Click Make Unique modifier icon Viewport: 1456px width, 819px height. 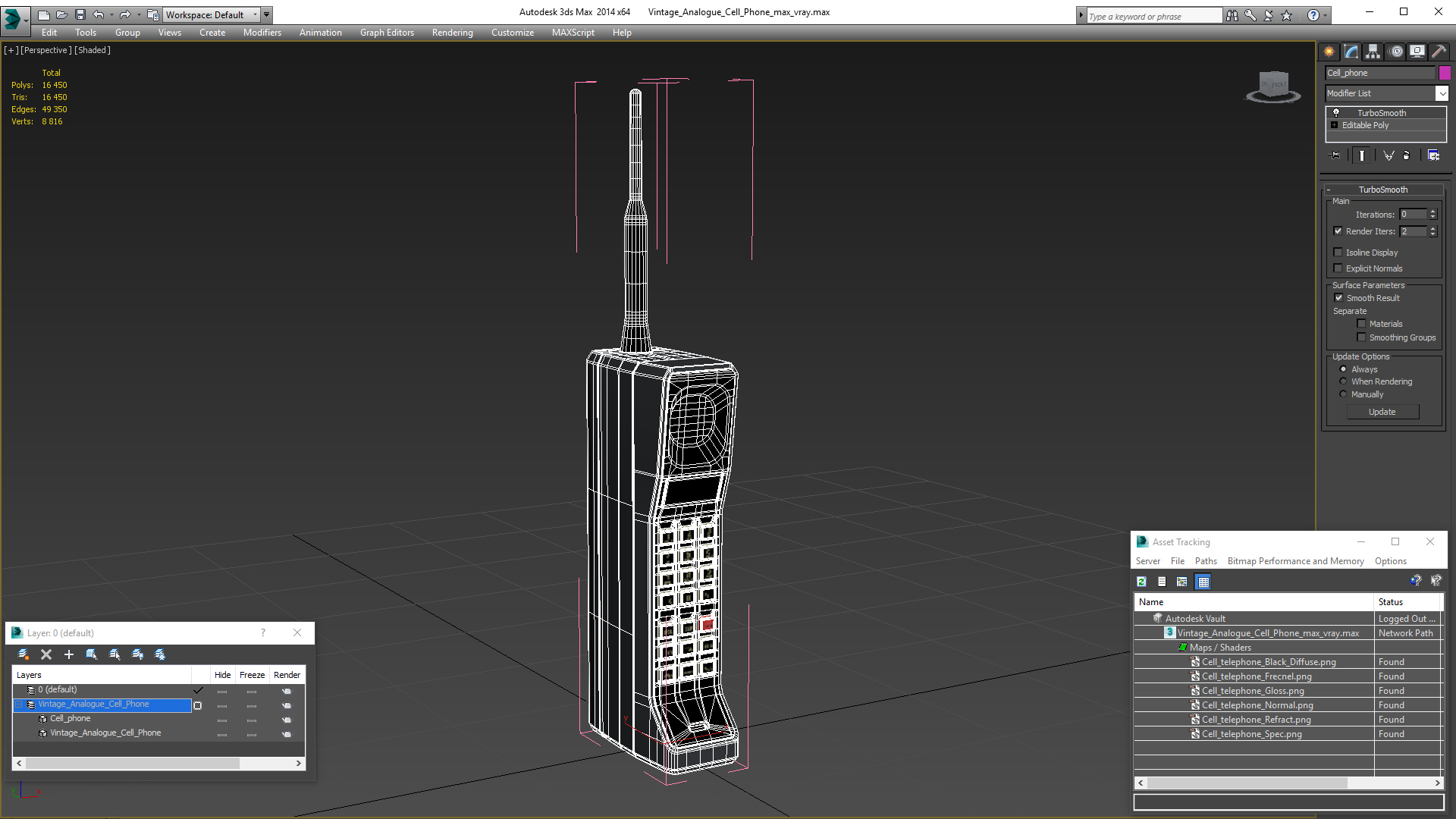point(1388,155)
